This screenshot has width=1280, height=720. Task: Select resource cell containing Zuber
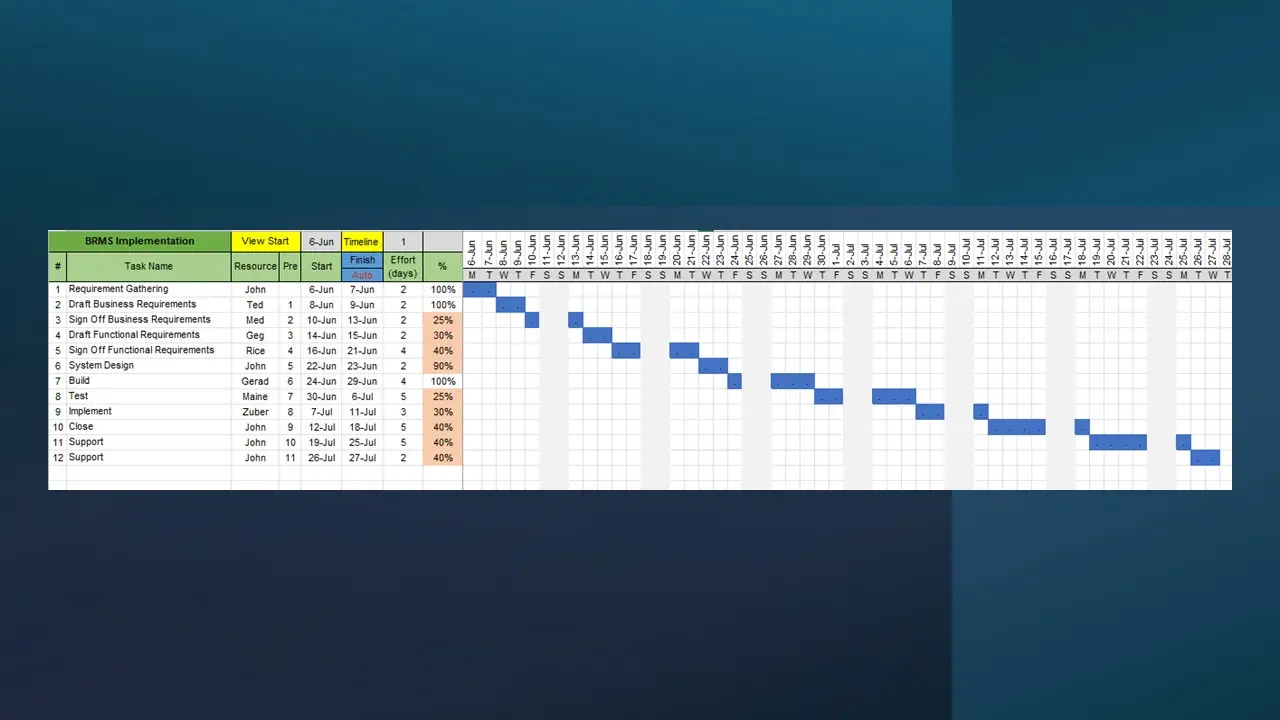[255, 412]
